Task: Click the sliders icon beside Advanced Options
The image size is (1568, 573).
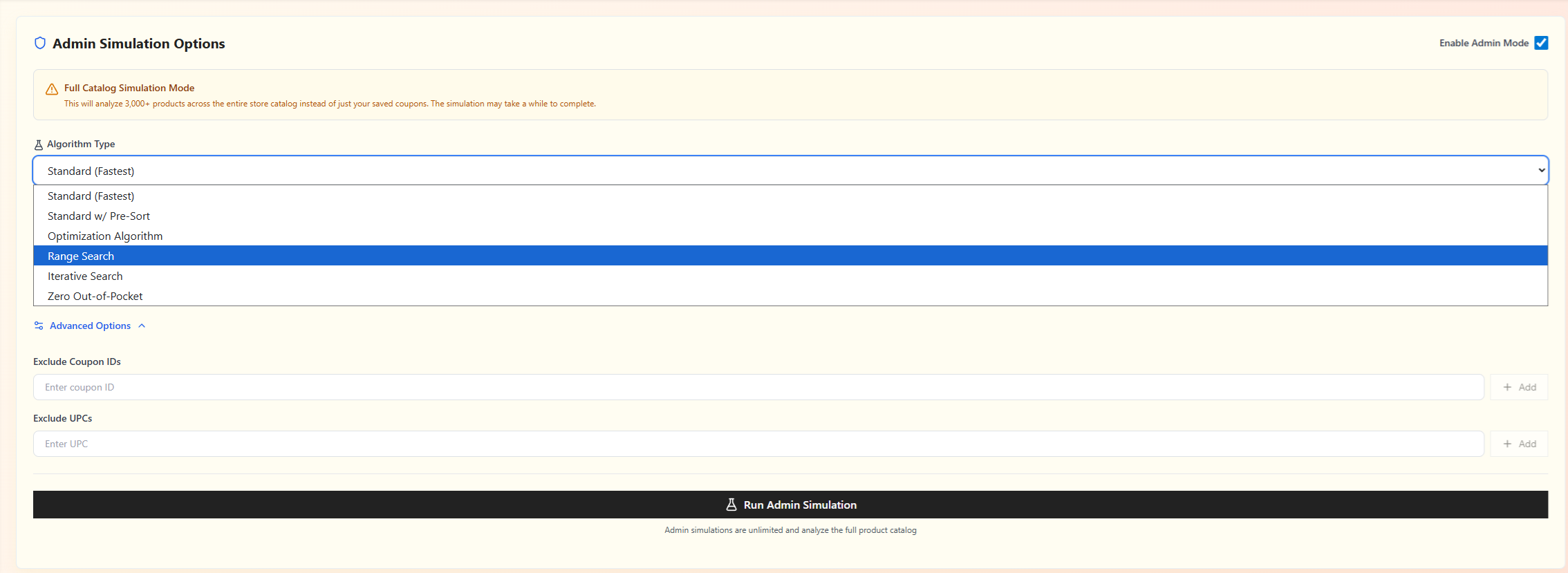Action: [39, 326]
